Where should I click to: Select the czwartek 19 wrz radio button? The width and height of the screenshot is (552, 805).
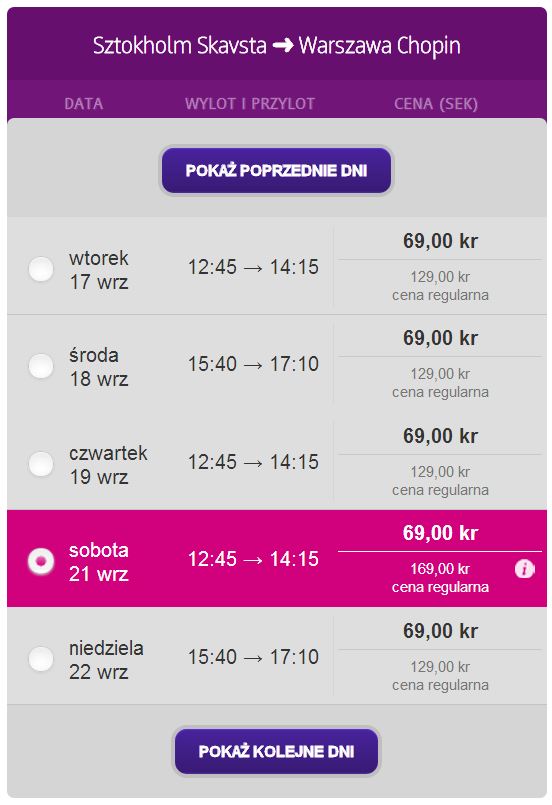pos(41,464)
